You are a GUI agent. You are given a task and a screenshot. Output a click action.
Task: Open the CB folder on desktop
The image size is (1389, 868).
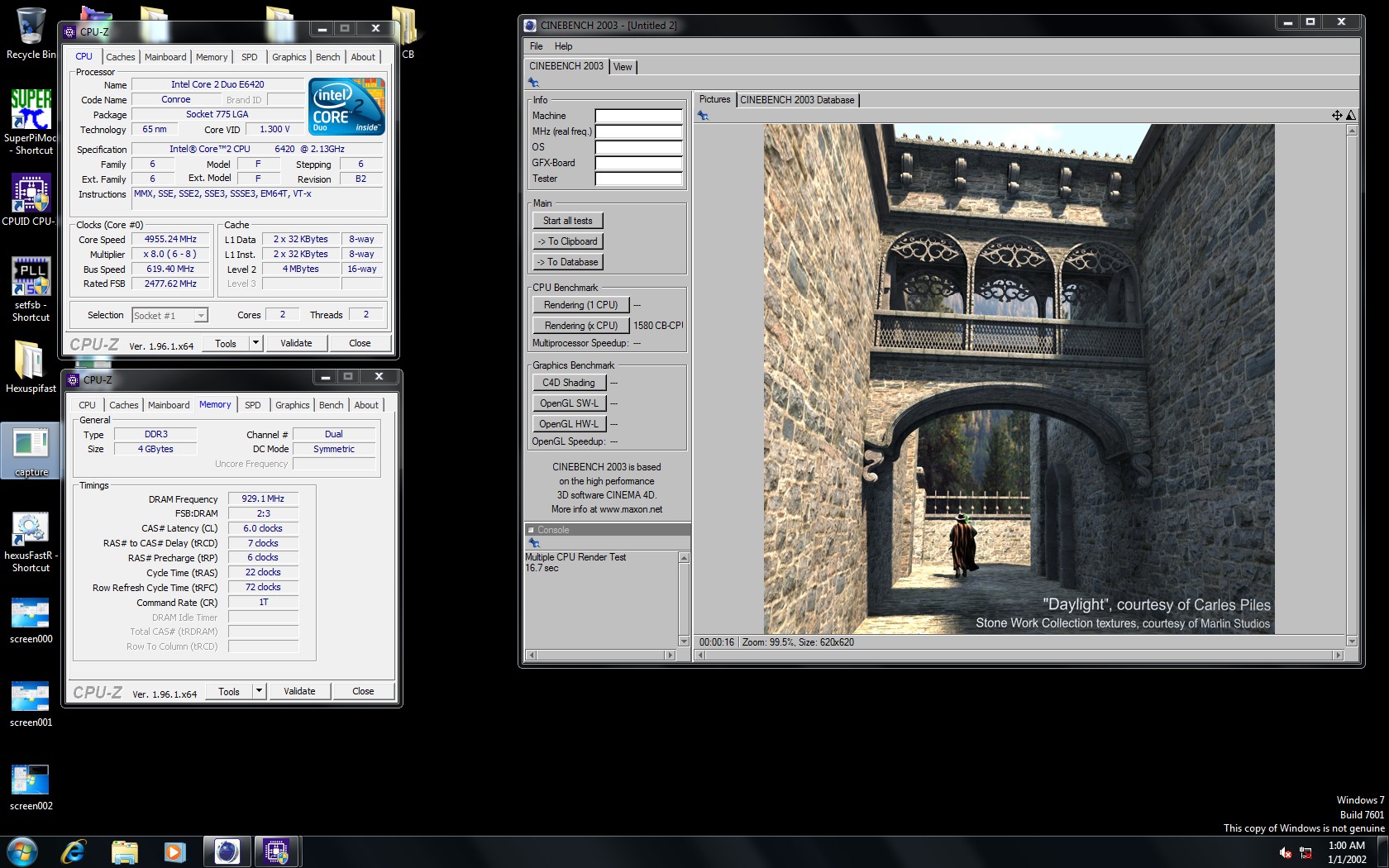tap(406, 33)
